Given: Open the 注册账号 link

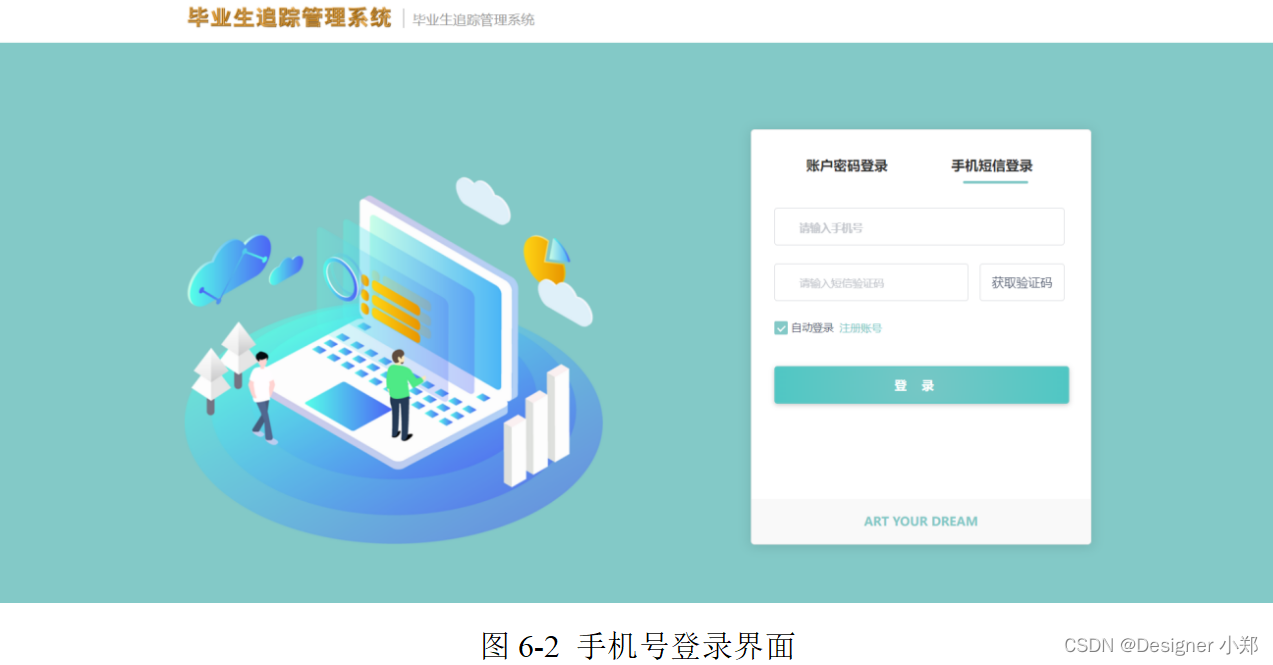Looking at the screenshot, I should (x=860, y=328).
